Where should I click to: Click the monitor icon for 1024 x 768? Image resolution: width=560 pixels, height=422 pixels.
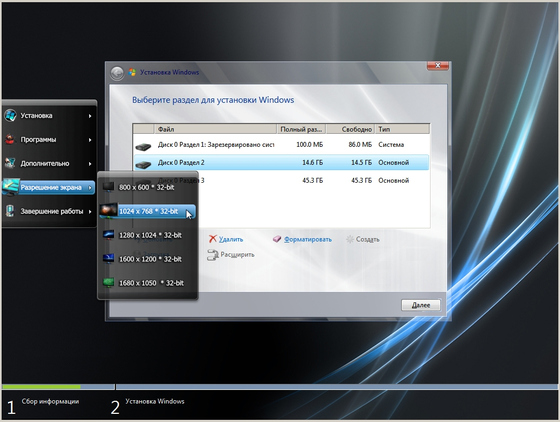click(109, 211)
